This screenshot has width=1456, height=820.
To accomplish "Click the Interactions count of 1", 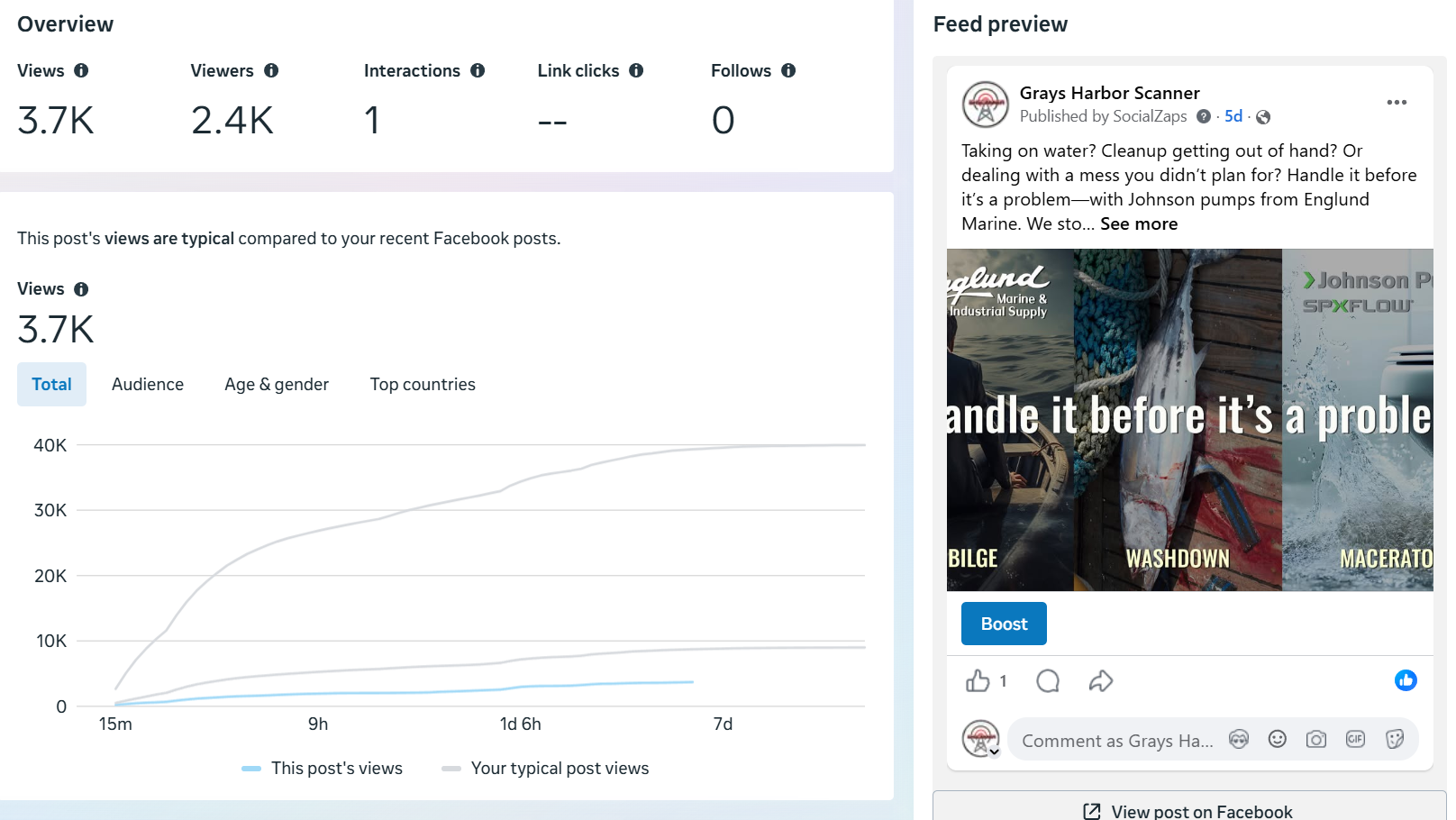I will pyautogui.click(x=372, y=121).
